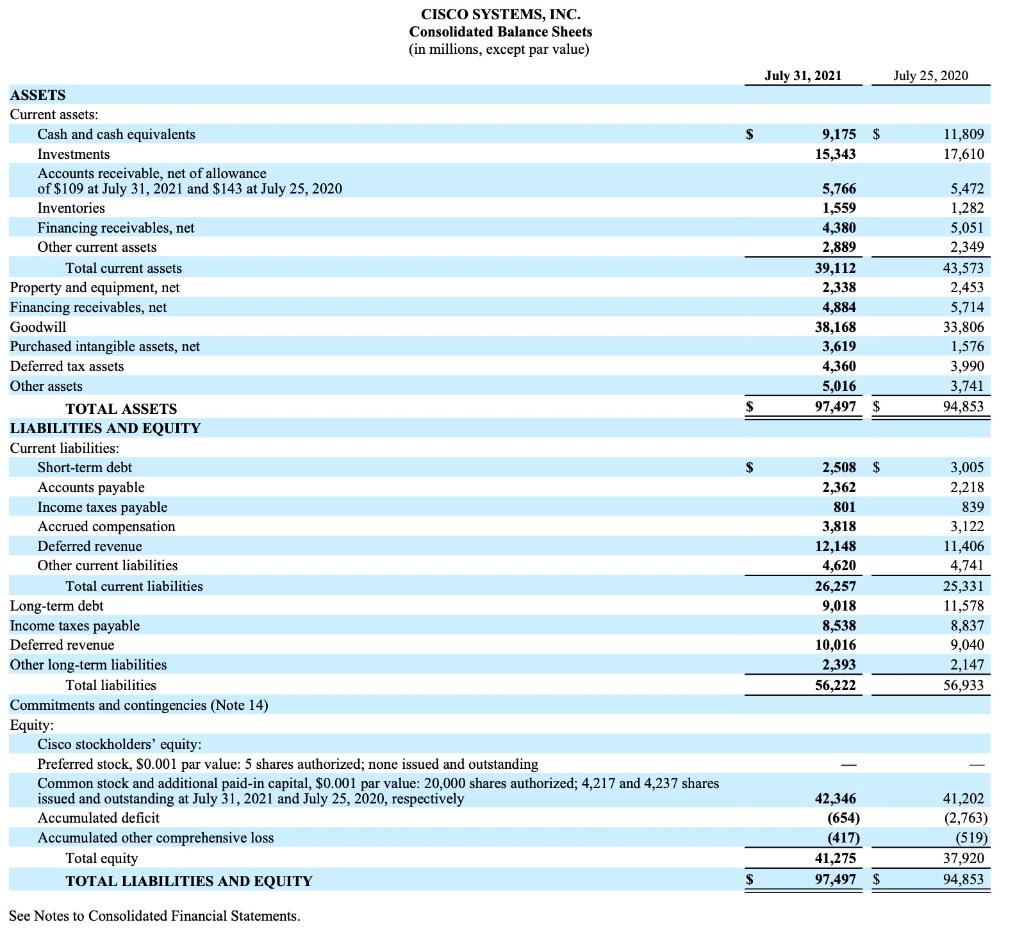The height and width of the screenshot is (929, 1024).
Task: Click the July 25, 2020 column header
Action: (x=930, y=75)
